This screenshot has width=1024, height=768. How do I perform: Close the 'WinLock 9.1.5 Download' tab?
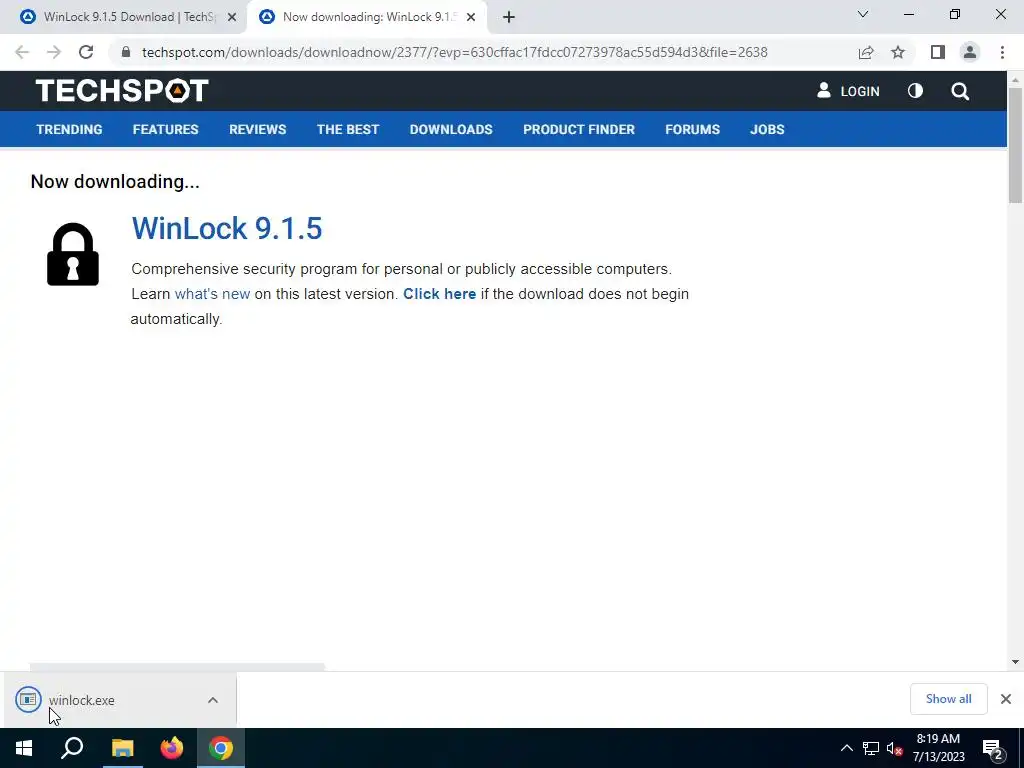coord(231,18)
